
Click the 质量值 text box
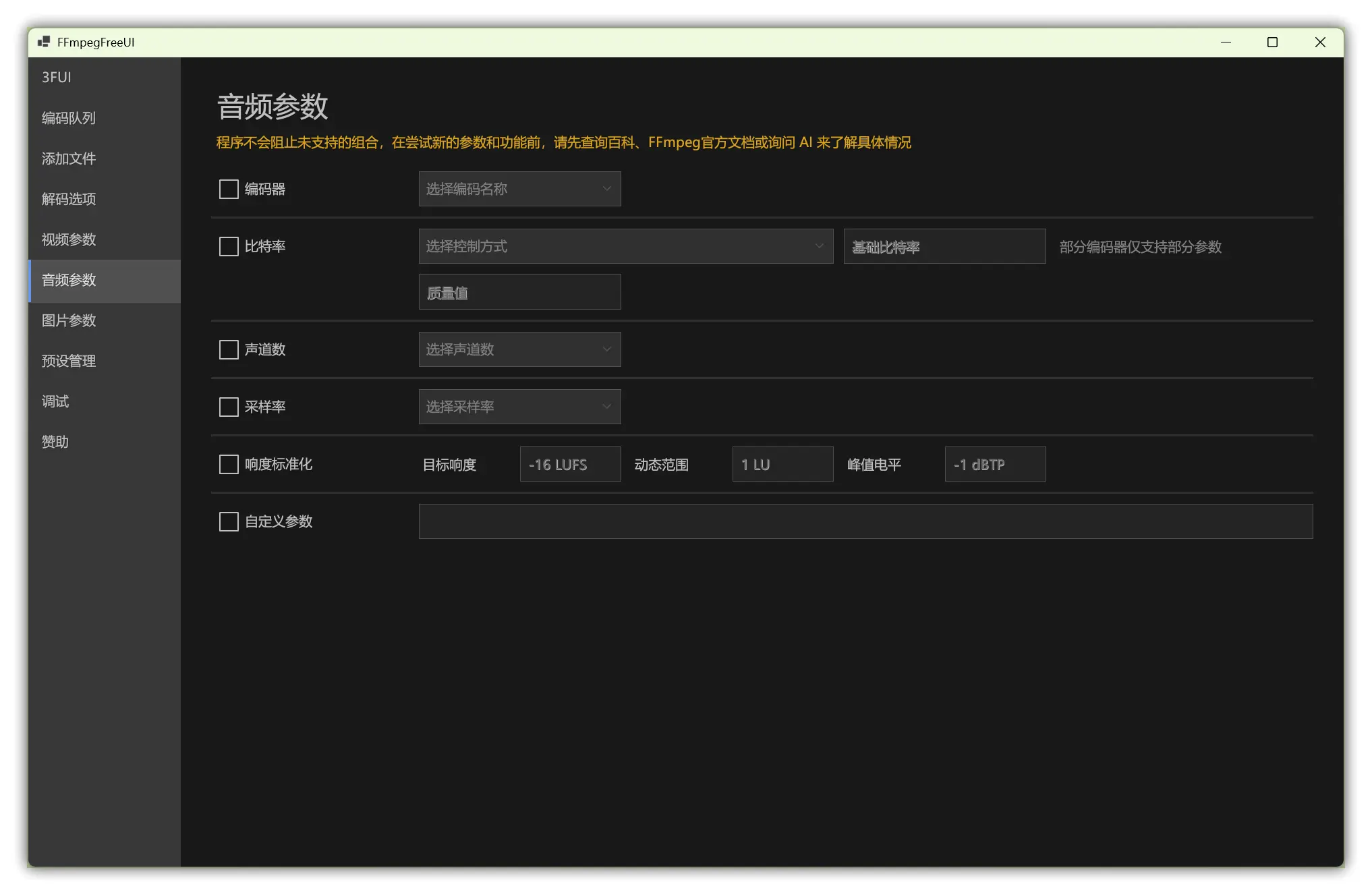click(519, 292)
